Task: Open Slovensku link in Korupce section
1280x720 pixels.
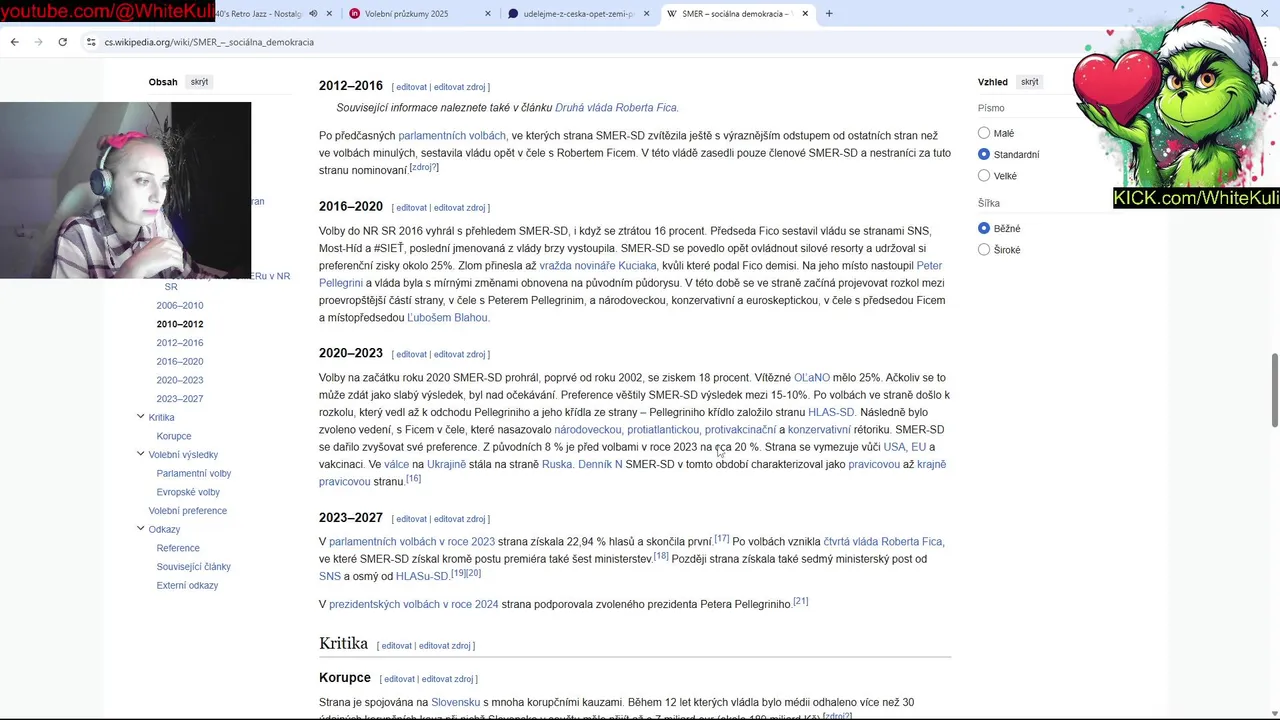Action: tap(455, 703)
